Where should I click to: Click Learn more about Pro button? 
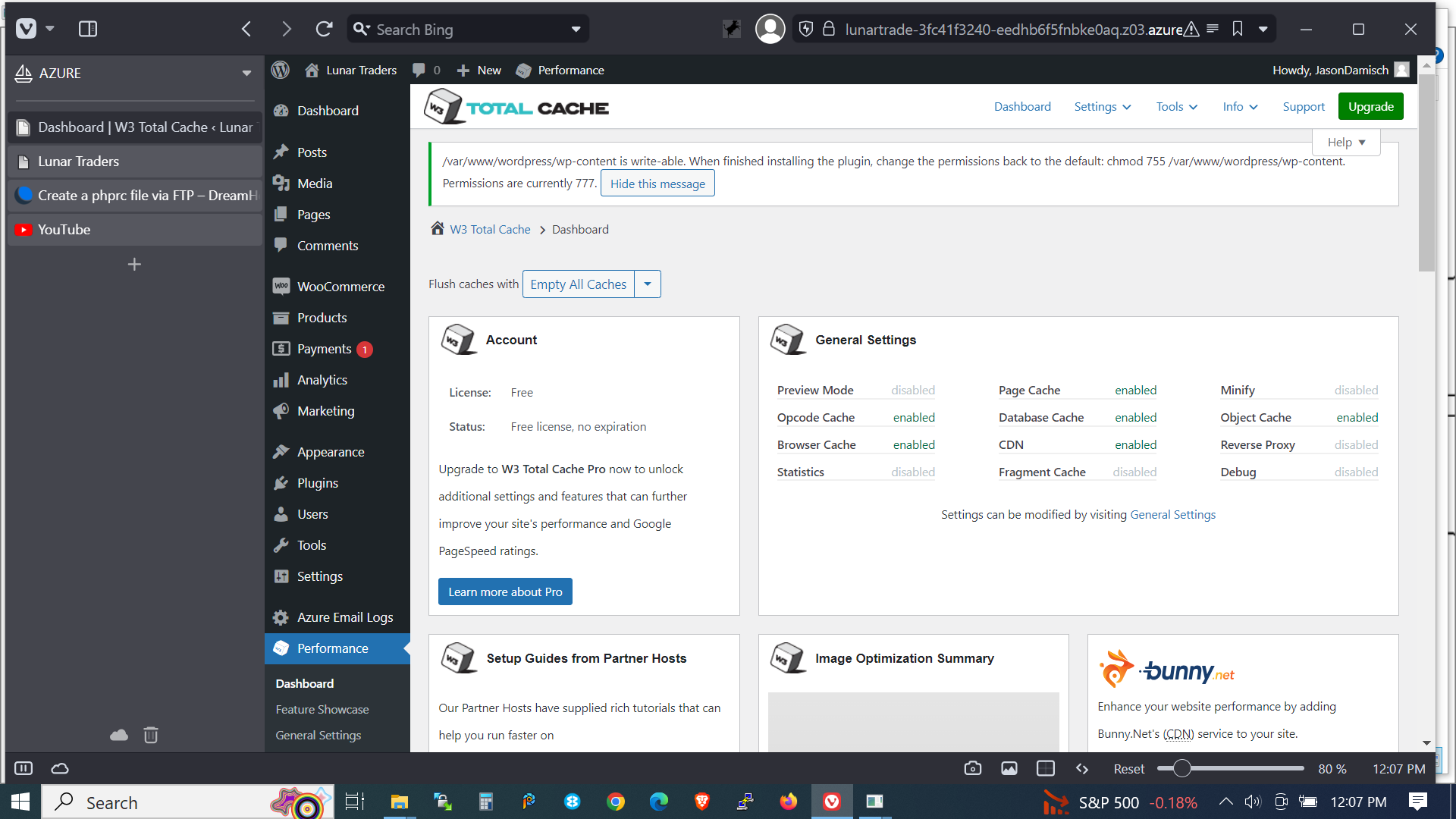tap(505, 591)
